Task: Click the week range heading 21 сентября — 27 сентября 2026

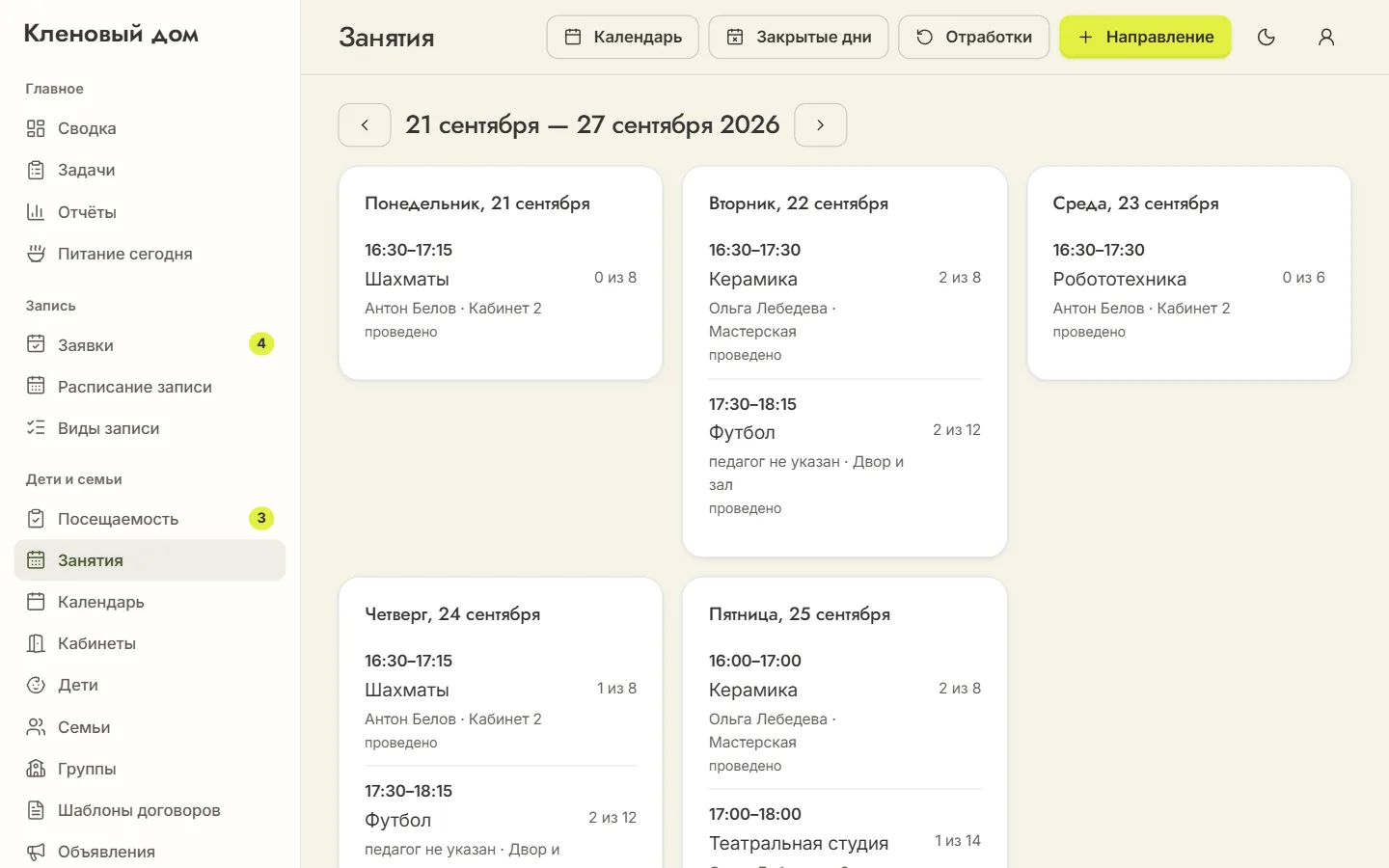Action: point(592,124)
